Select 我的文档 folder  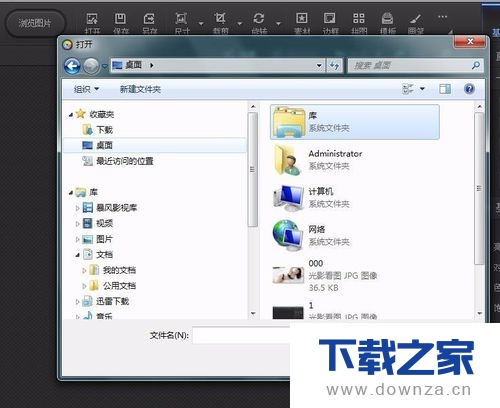(113, 270)
